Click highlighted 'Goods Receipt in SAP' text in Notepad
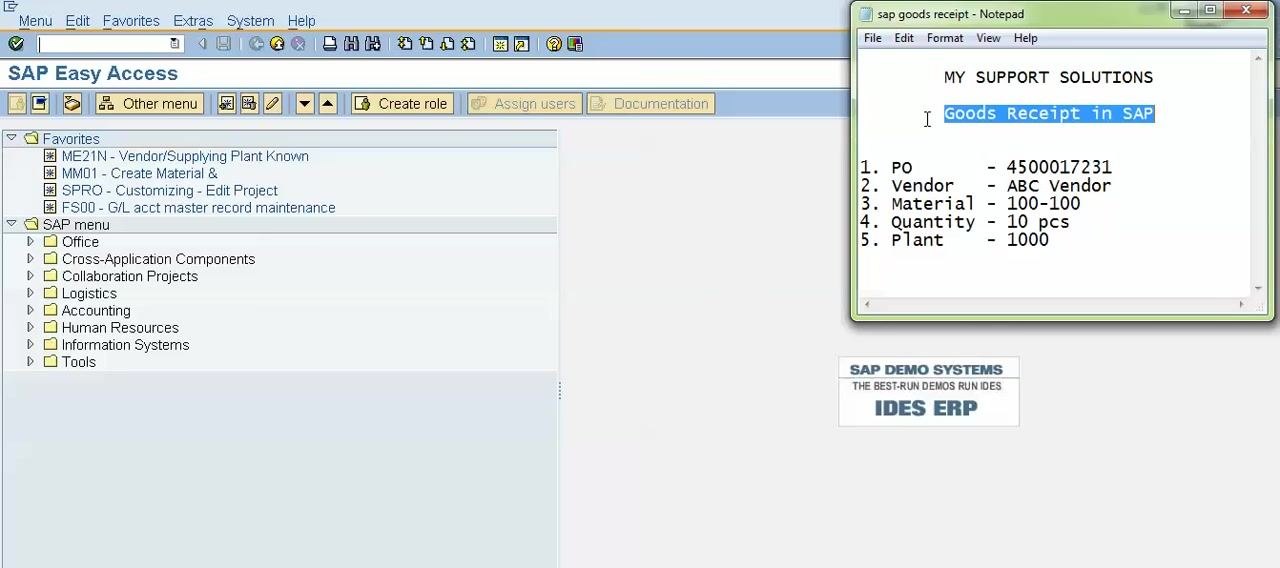 pos(1049,113)
